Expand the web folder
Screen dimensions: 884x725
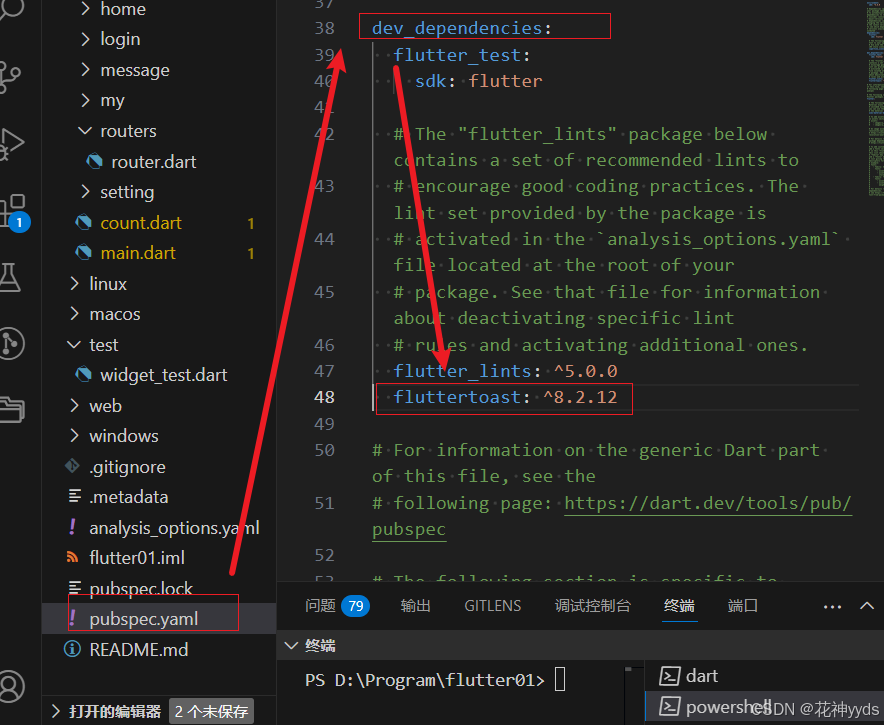point(74,405)
